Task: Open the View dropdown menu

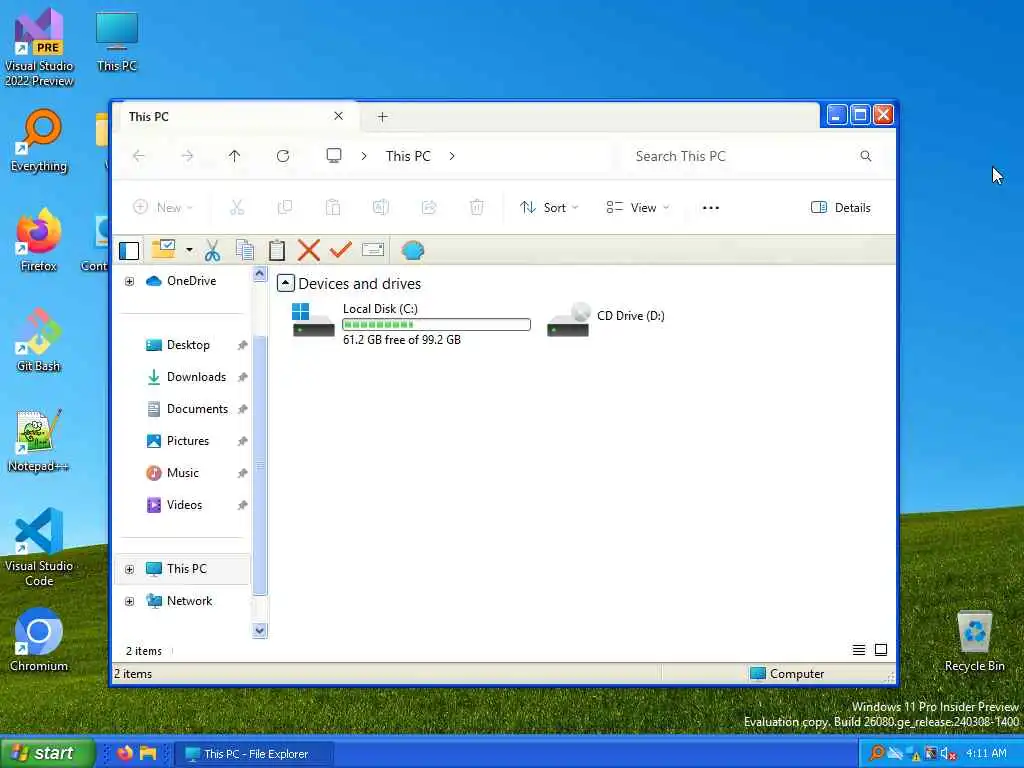Action: click(x=638, y=208)
